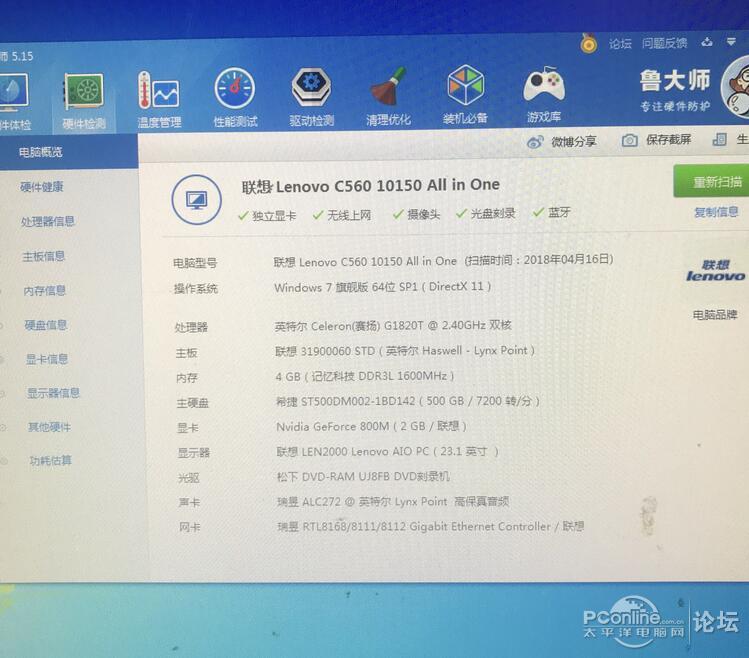The image size is (749, 658).
Task: Click the monitor icon beside computer model title
Action: (x=196, y=200)
